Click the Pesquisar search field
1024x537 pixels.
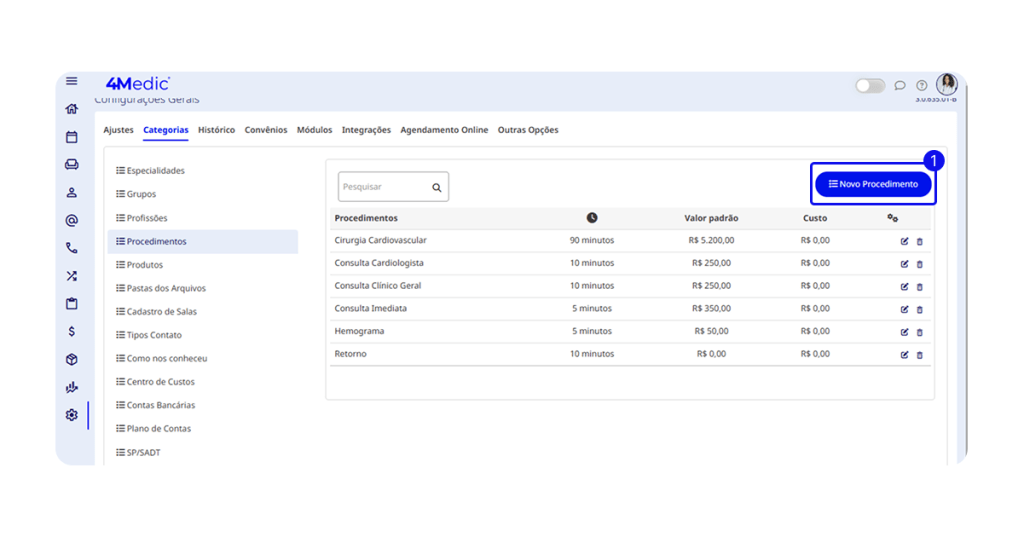[384, 187]
